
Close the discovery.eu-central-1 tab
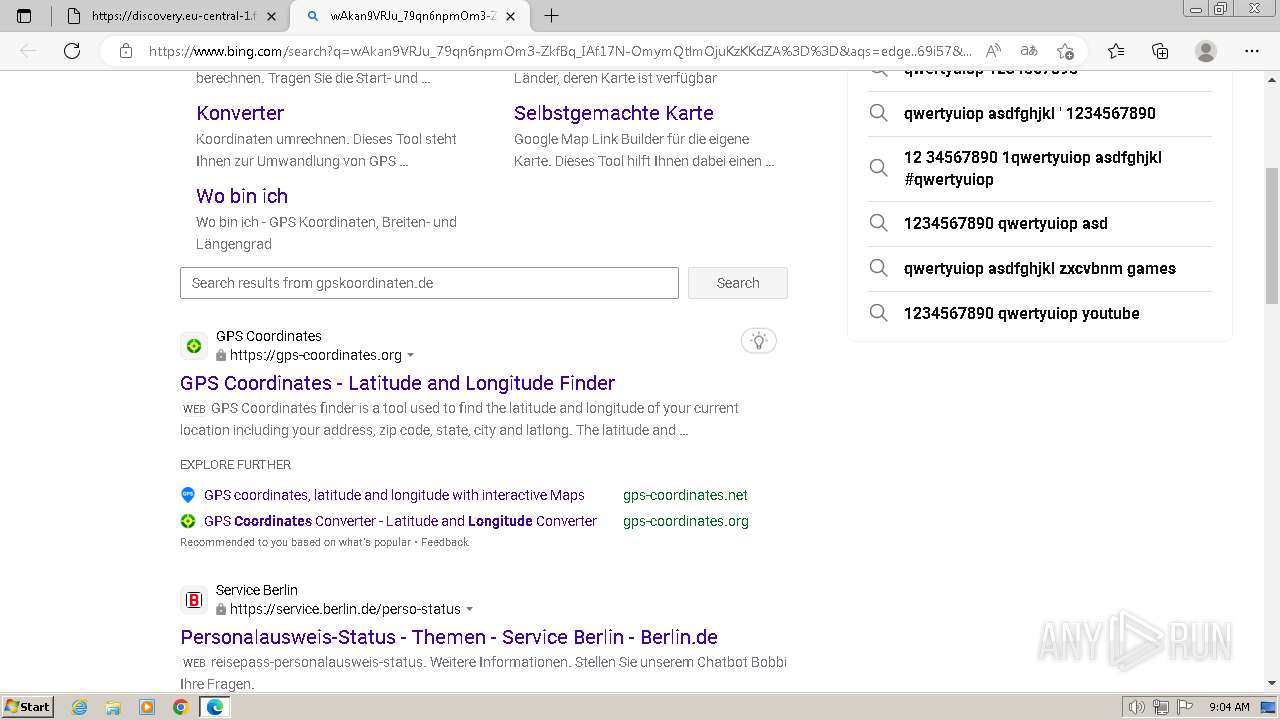pyautogui.click(x=271, y=16)
